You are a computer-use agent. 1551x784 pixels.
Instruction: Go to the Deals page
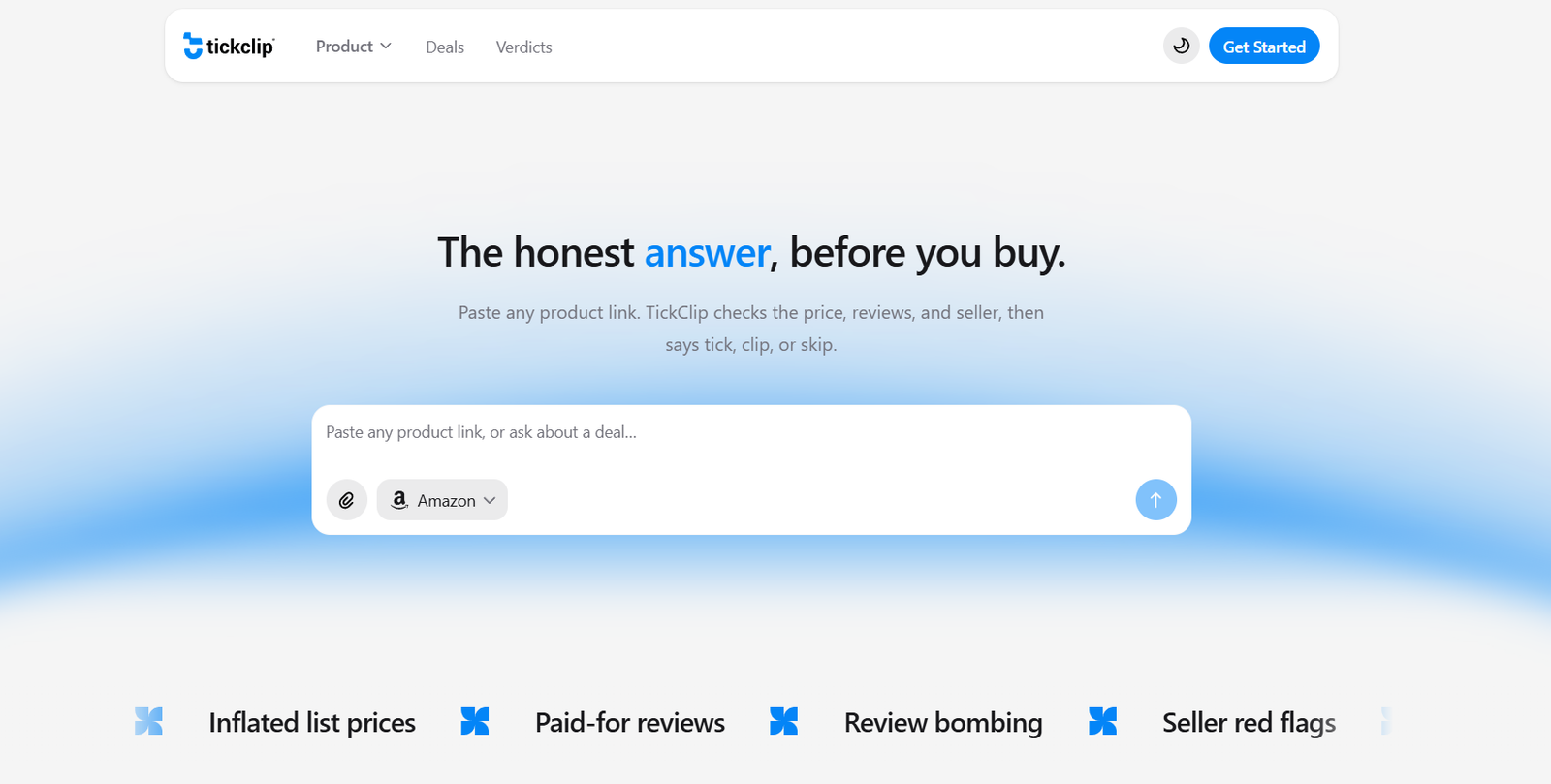click(445, 47)
